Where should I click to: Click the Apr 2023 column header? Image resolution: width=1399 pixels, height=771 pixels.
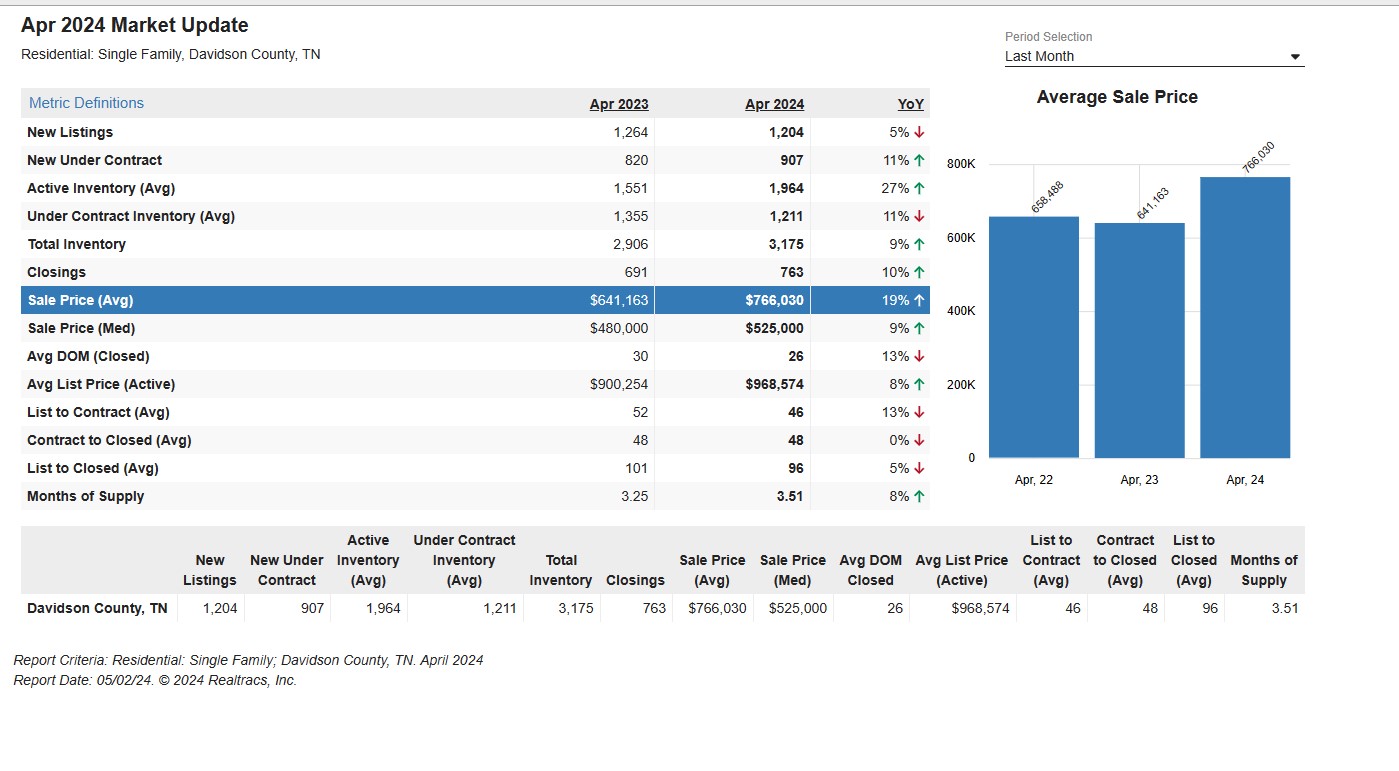[617, 103]
